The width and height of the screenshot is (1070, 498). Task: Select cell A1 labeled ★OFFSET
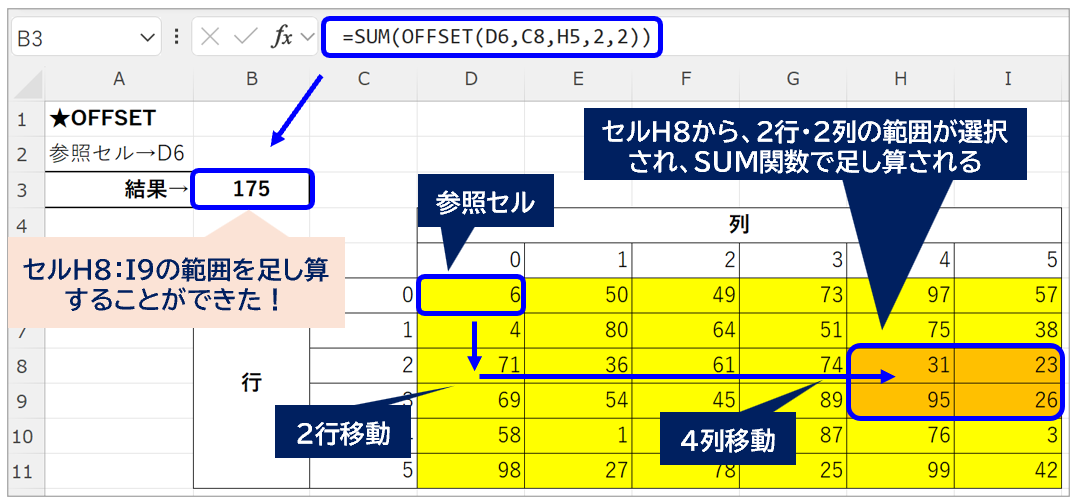click(x=119, y=119)
